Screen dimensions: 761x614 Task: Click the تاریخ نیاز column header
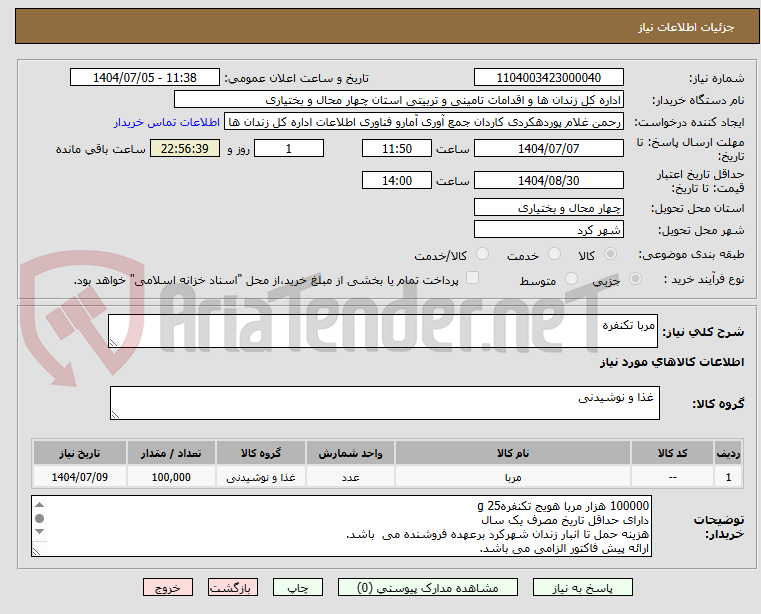pos(80,453)
